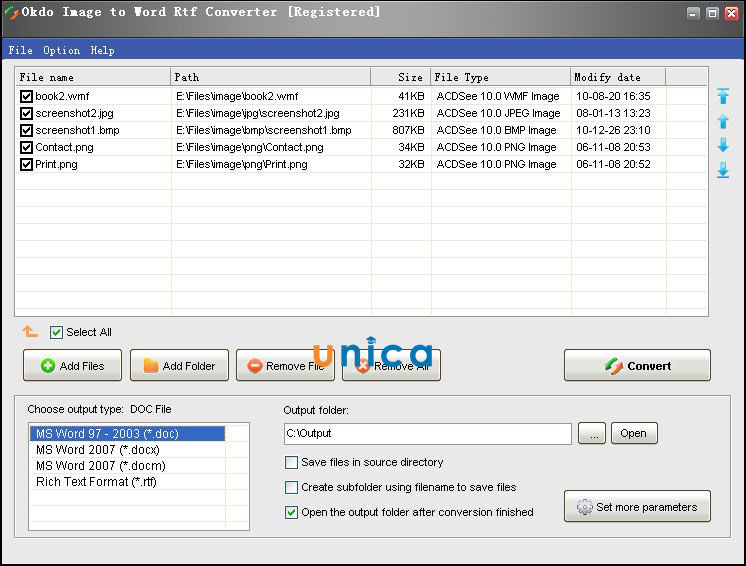Click the move-to-top arrow icon
The image size is (746, 566).
click(723, 97)
